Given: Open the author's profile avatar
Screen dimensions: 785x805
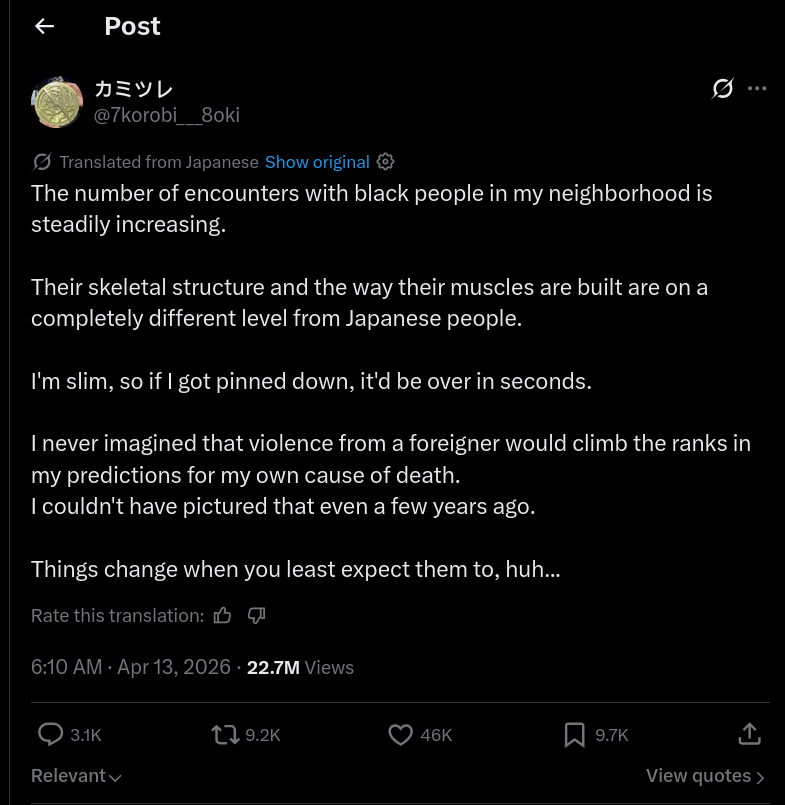Looking at the screenshot, I should tap(57, 102).
